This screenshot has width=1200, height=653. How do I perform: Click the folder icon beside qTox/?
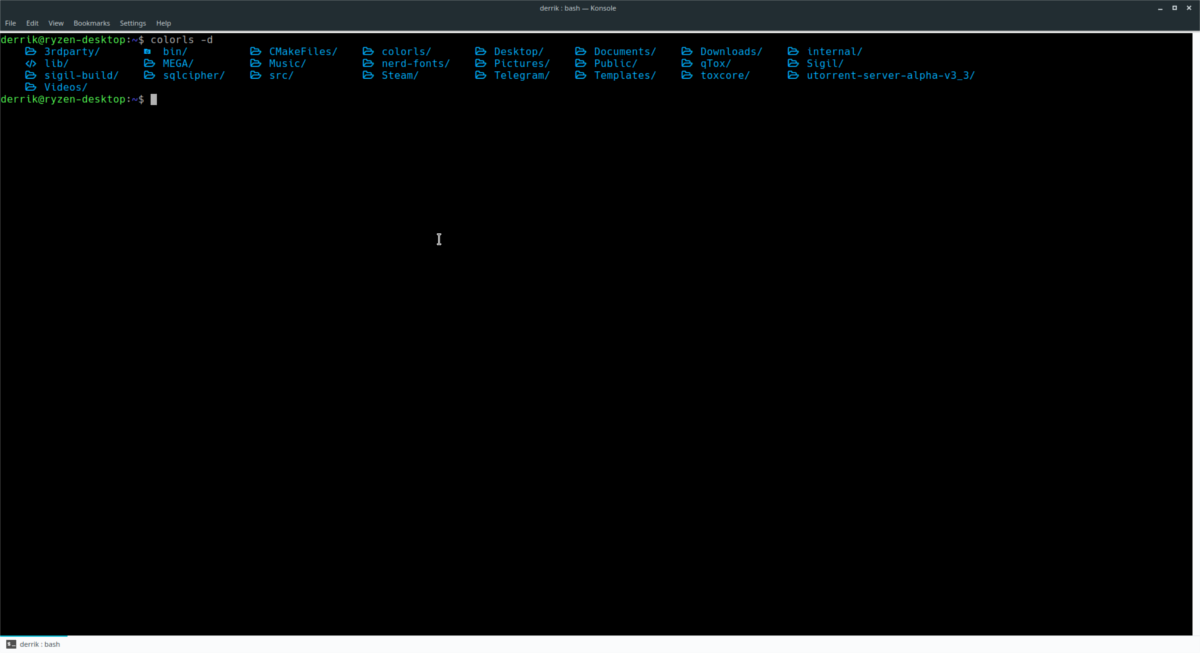tap(687, 64)
